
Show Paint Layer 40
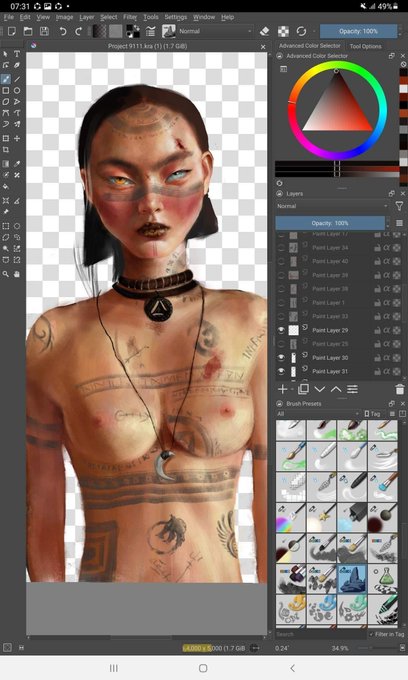point(281,262)
